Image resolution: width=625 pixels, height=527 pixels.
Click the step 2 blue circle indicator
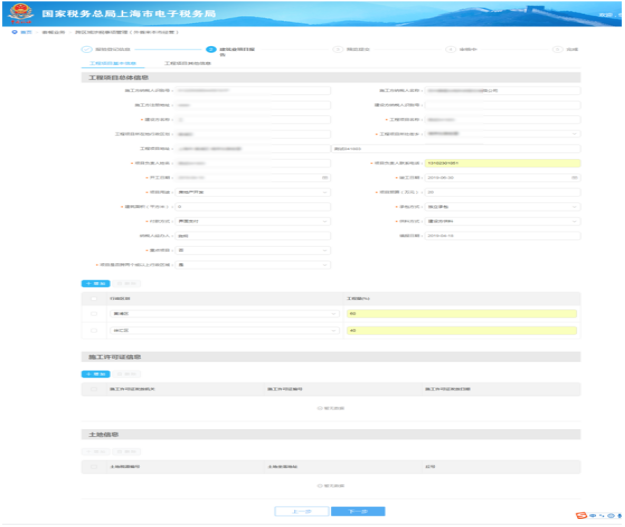[211, 49]
